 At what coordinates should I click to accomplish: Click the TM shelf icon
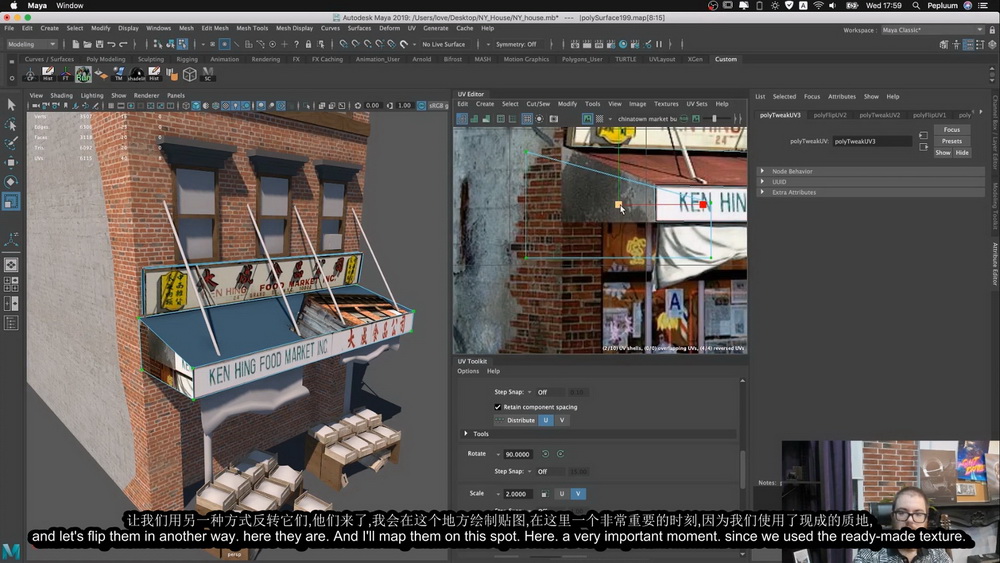pos(119,74)
